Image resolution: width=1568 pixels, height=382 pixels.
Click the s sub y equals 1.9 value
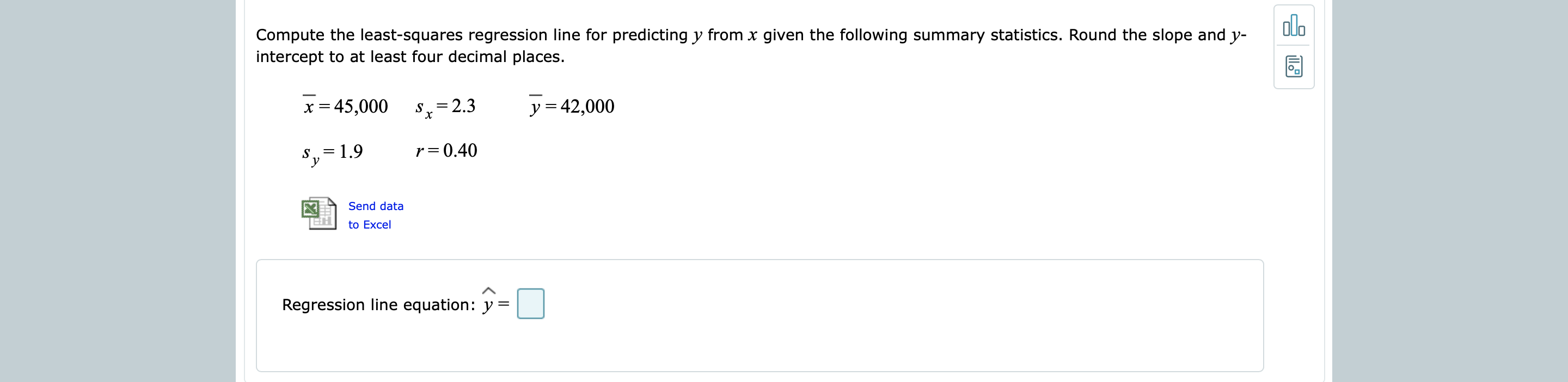[332, 152]
